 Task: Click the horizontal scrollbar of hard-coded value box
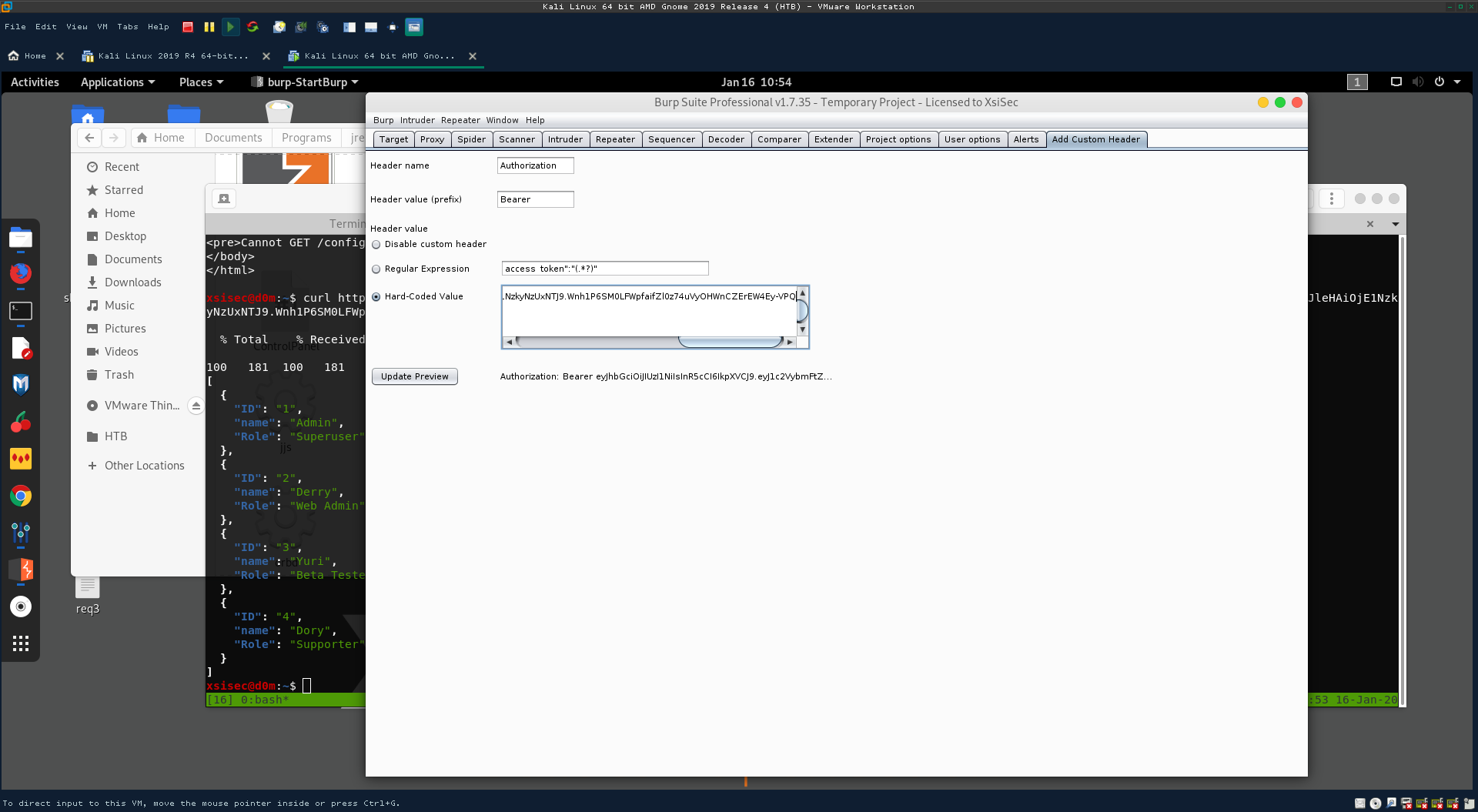tap(650, 342)
